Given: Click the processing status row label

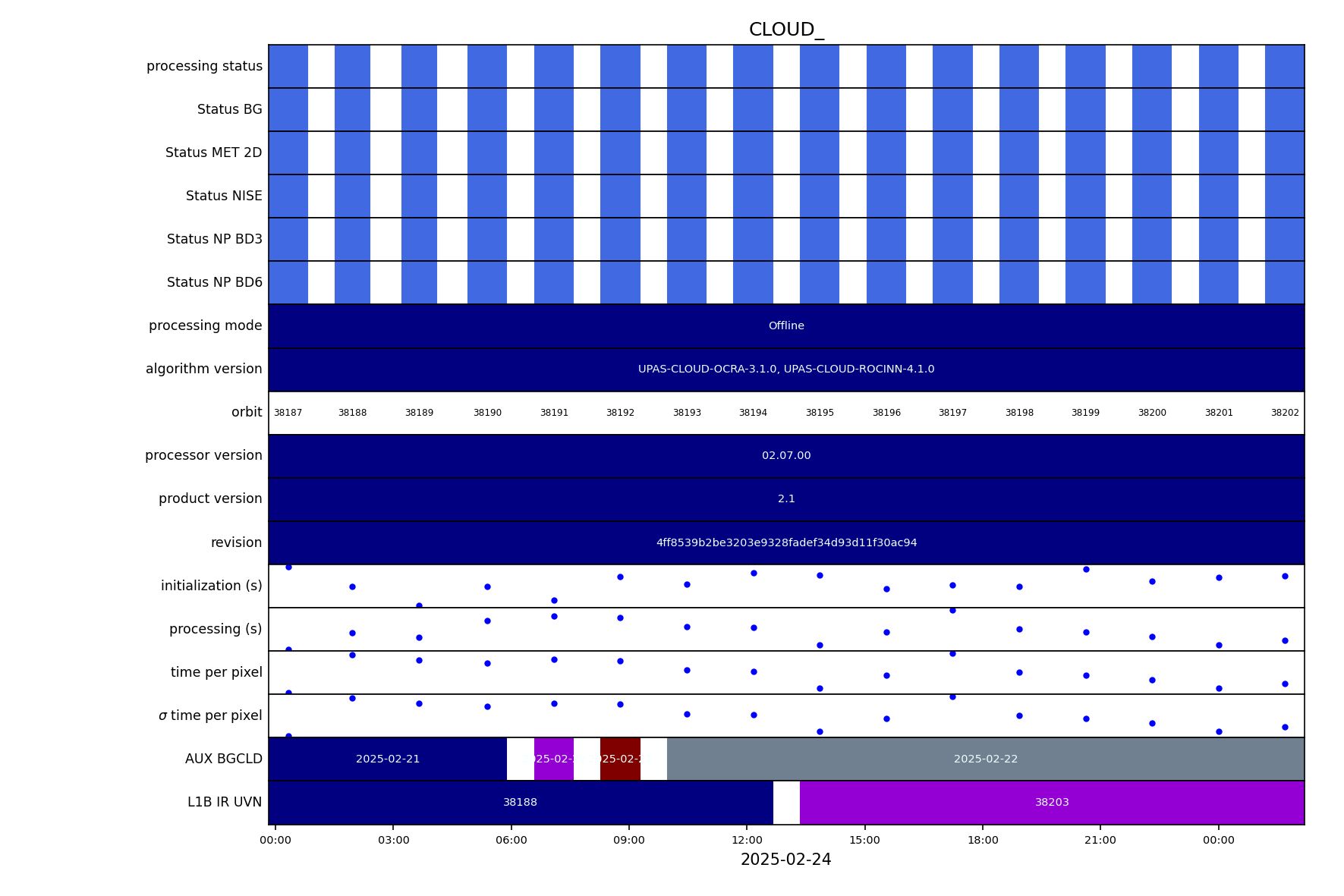Looking at the screenshot, I should (x=204, y=67).
